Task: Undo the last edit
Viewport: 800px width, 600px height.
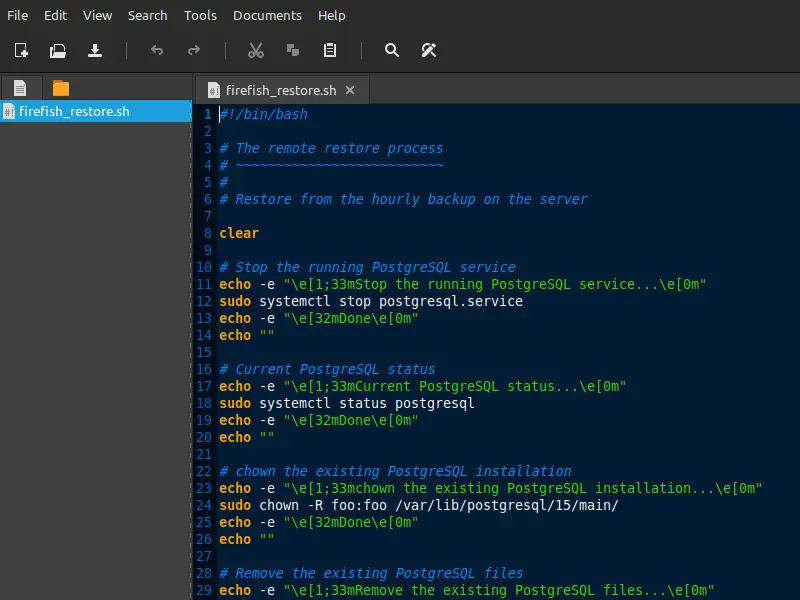Action: pos(157,50)
